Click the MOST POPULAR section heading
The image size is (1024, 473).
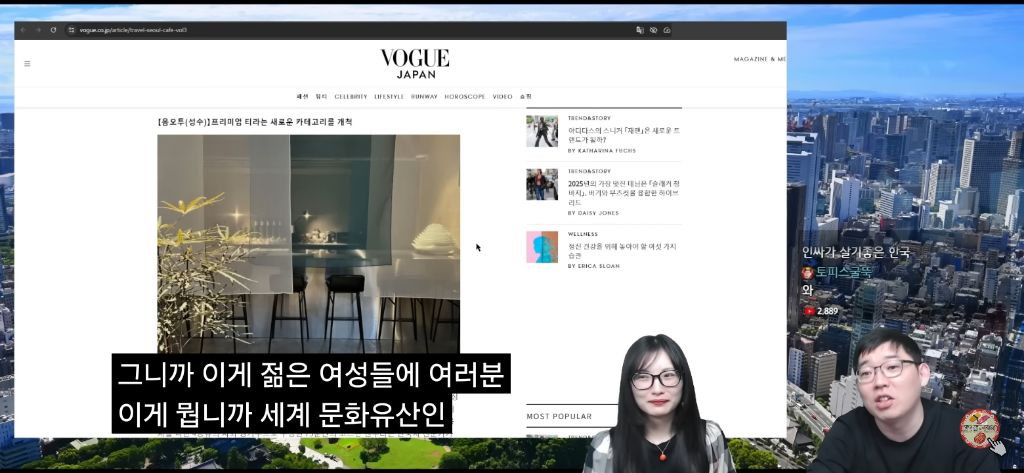point(559,416)
